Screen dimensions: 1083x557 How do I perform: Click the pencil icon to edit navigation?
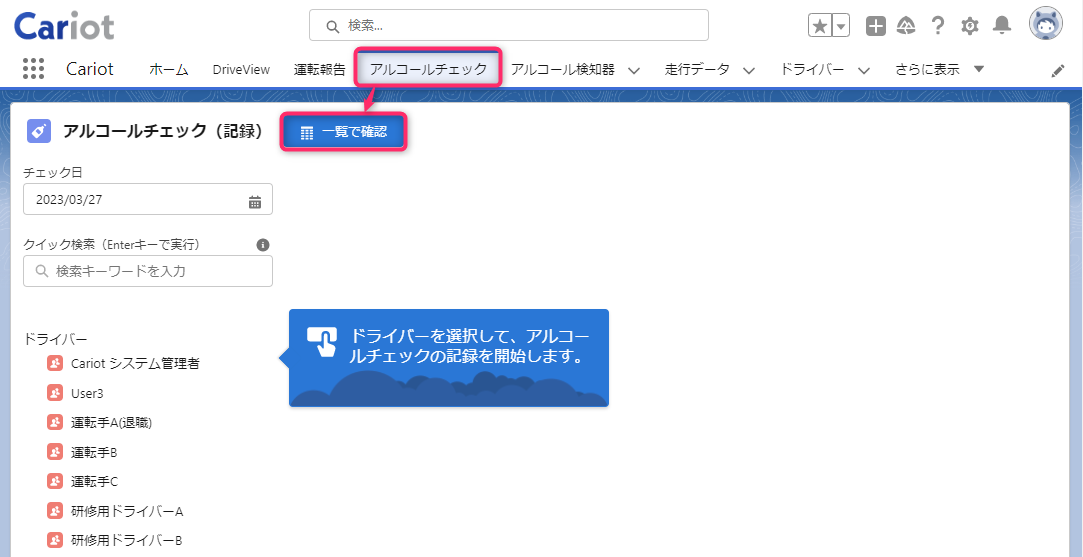(1057, 70)
